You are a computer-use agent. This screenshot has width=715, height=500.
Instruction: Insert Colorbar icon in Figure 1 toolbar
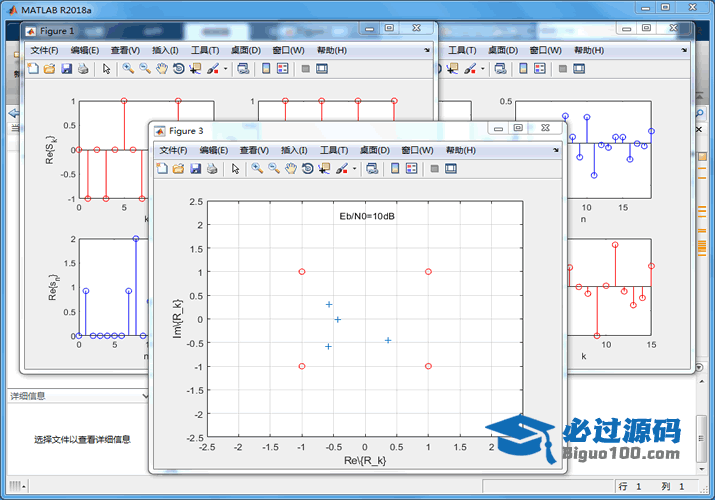pyautogui.click(x=266, y=69)
